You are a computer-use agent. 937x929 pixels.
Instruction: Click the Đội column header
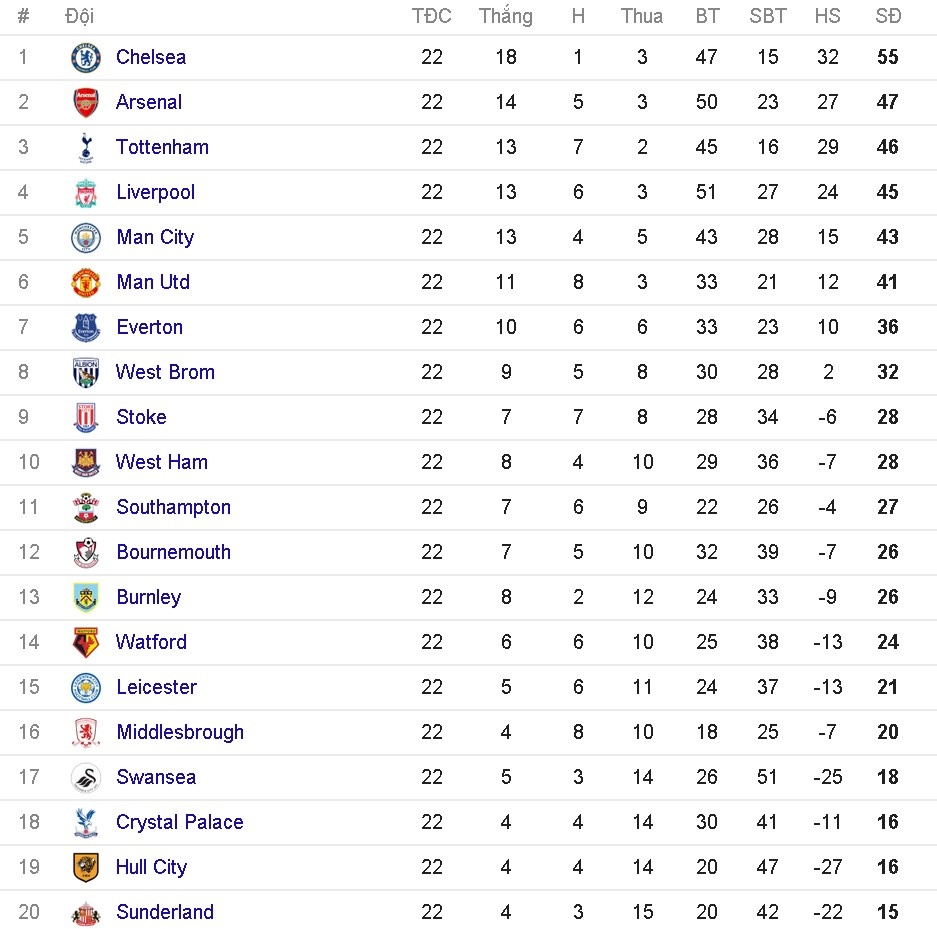coord(80,16)
